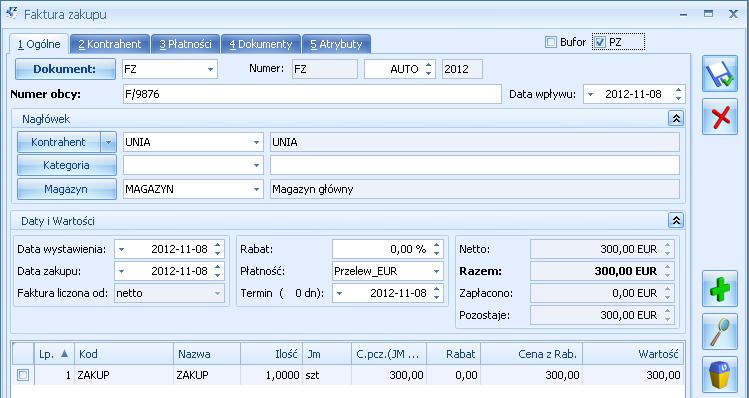The height and width of the screenshot is (398, 749).
Task: Click the Magazyn główny description field
Action: coord(475,189)
